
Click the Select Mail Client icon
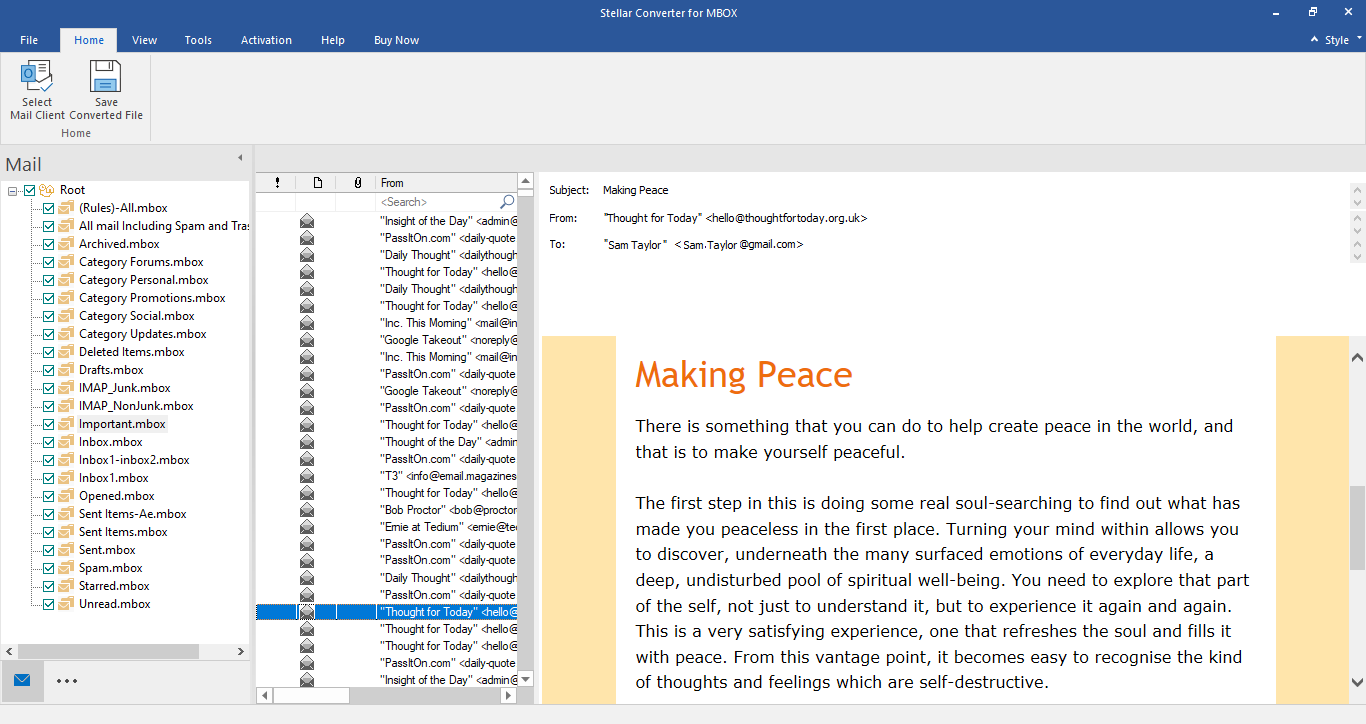pyautogui.click(x=37, y=78)
